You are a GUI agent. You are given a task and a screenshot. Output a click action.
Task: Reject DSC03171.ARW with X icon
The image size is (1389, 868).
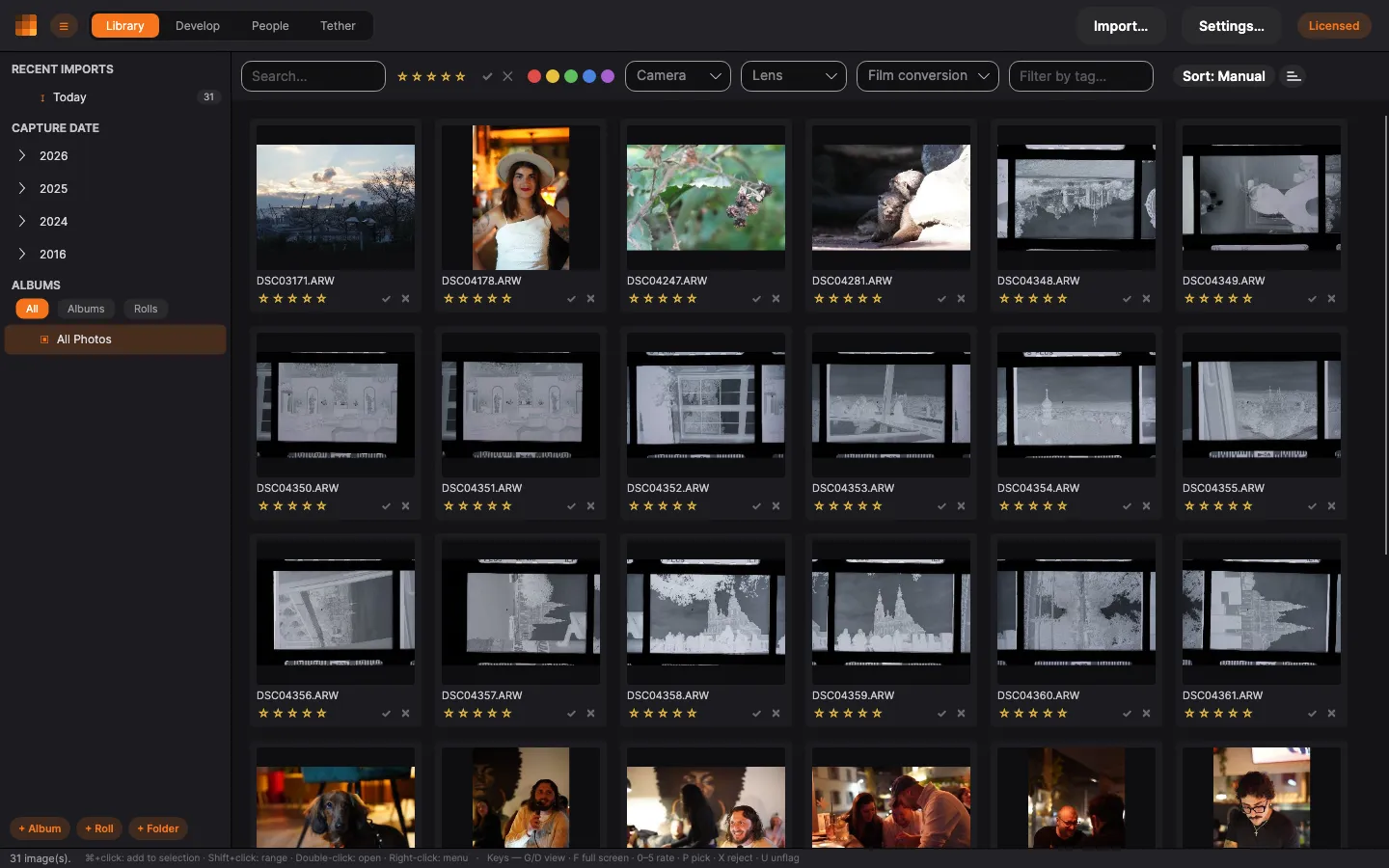[x=405, y=299]
